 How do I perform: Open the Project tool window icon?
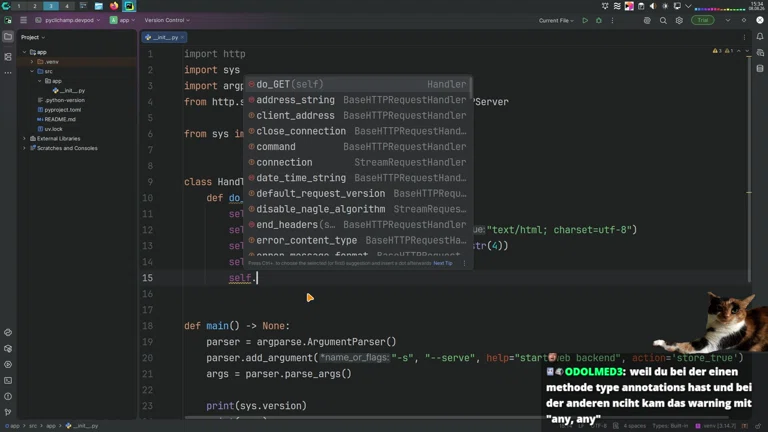point(8,37)
